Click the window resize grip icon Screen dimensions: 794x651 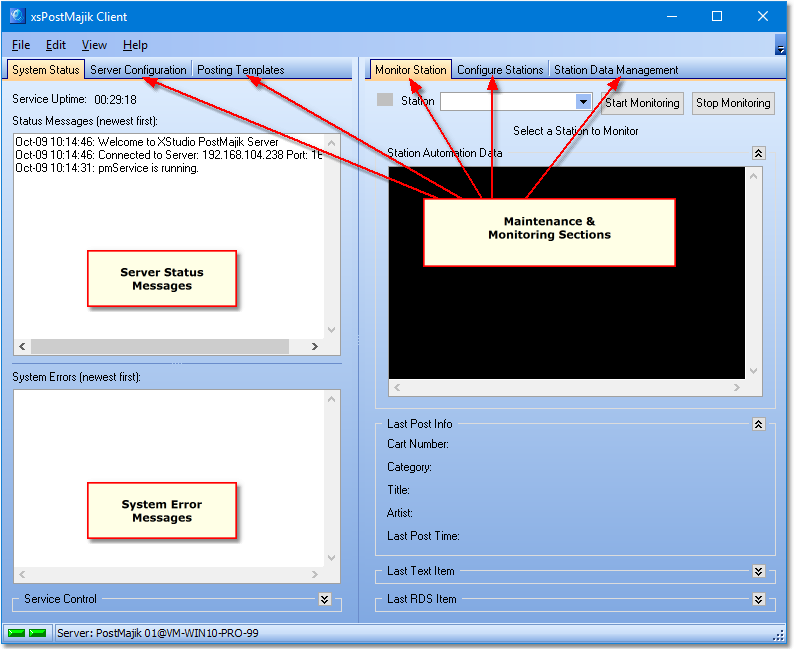(x=779, y=635)
